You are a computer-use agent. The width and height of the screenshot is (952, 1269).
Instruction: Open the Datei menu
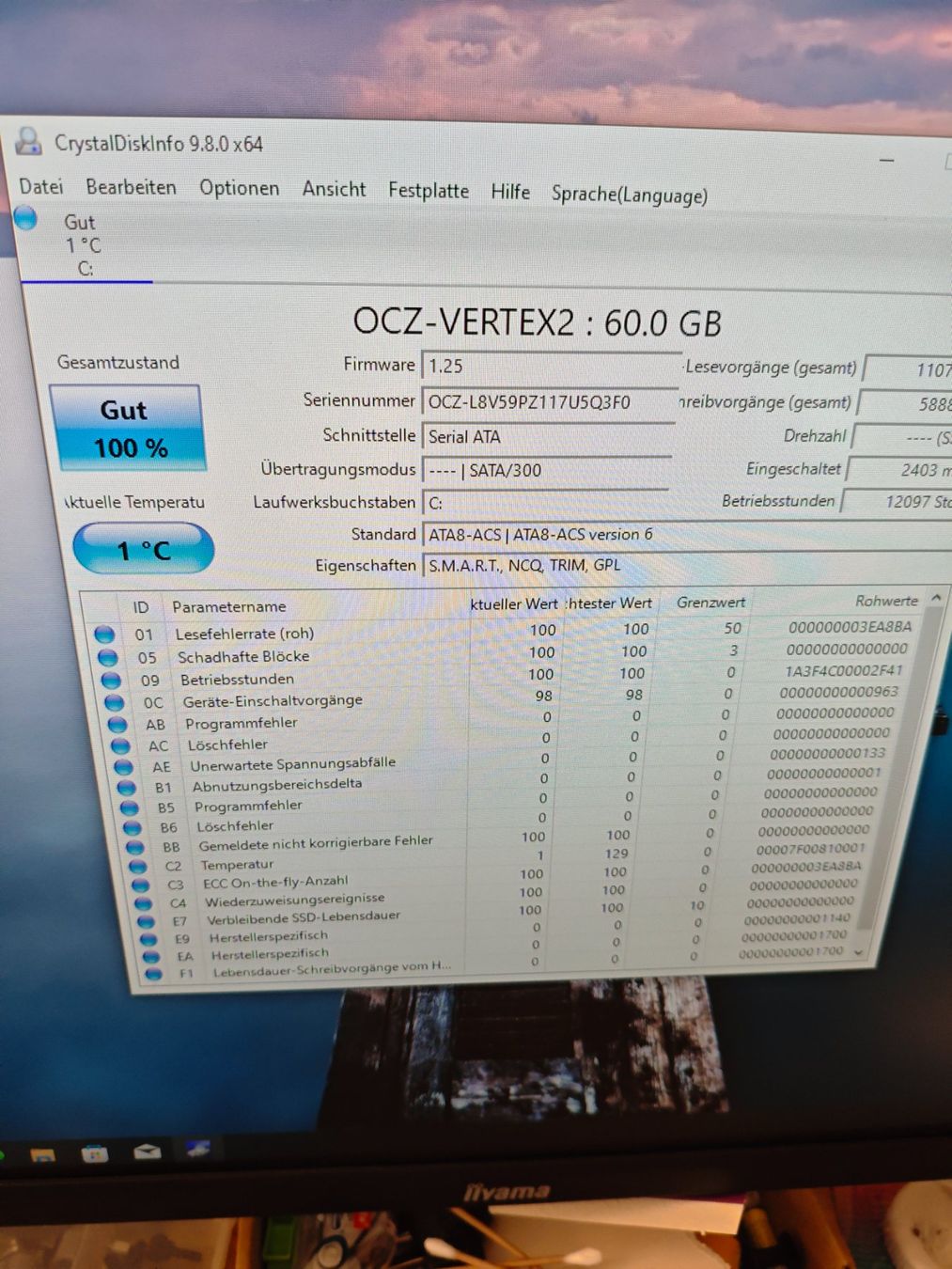click(x=41, y=186)
